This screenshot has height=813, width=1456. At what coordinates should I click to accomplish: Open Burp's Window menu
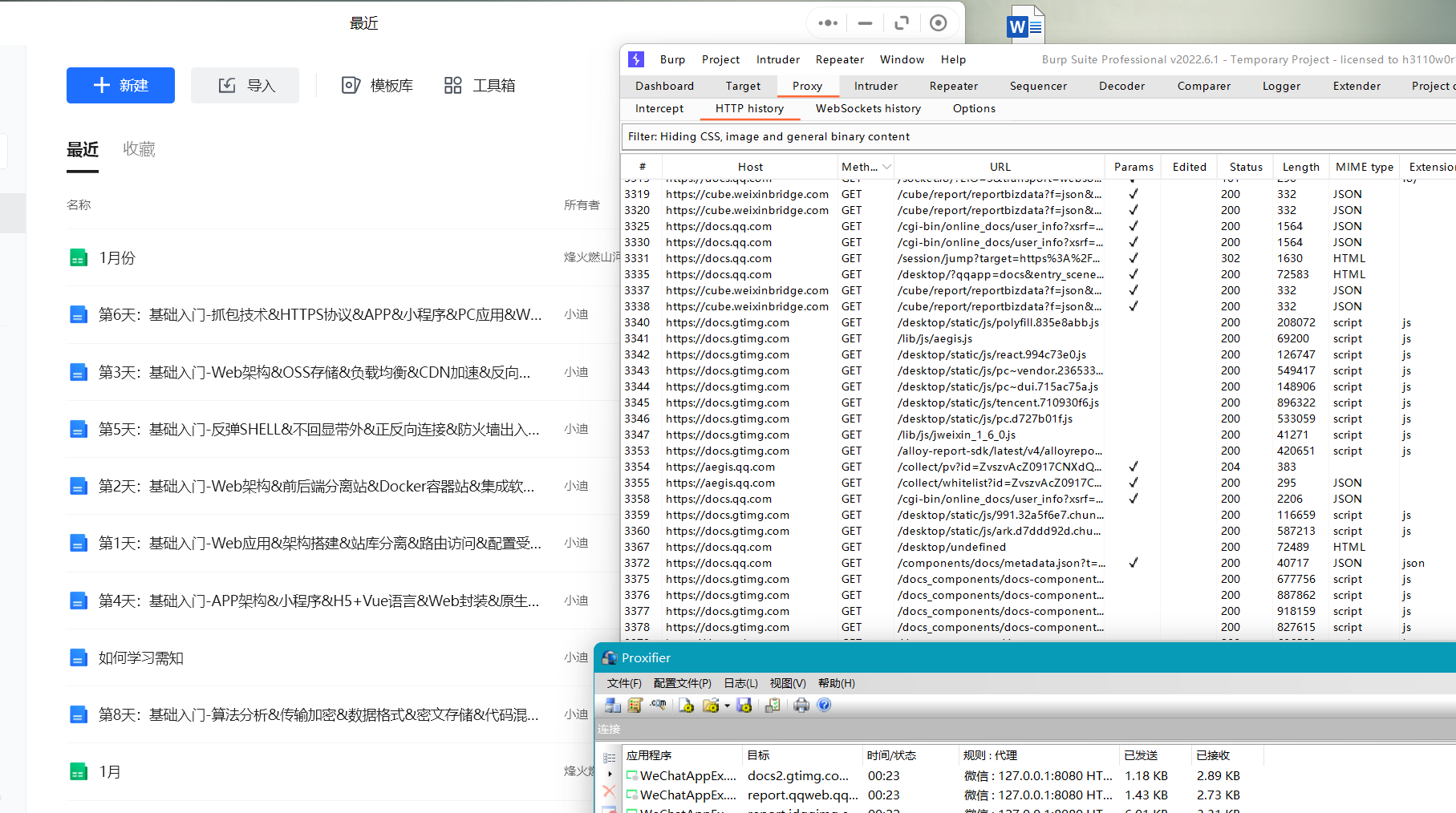tap(902, 59)
